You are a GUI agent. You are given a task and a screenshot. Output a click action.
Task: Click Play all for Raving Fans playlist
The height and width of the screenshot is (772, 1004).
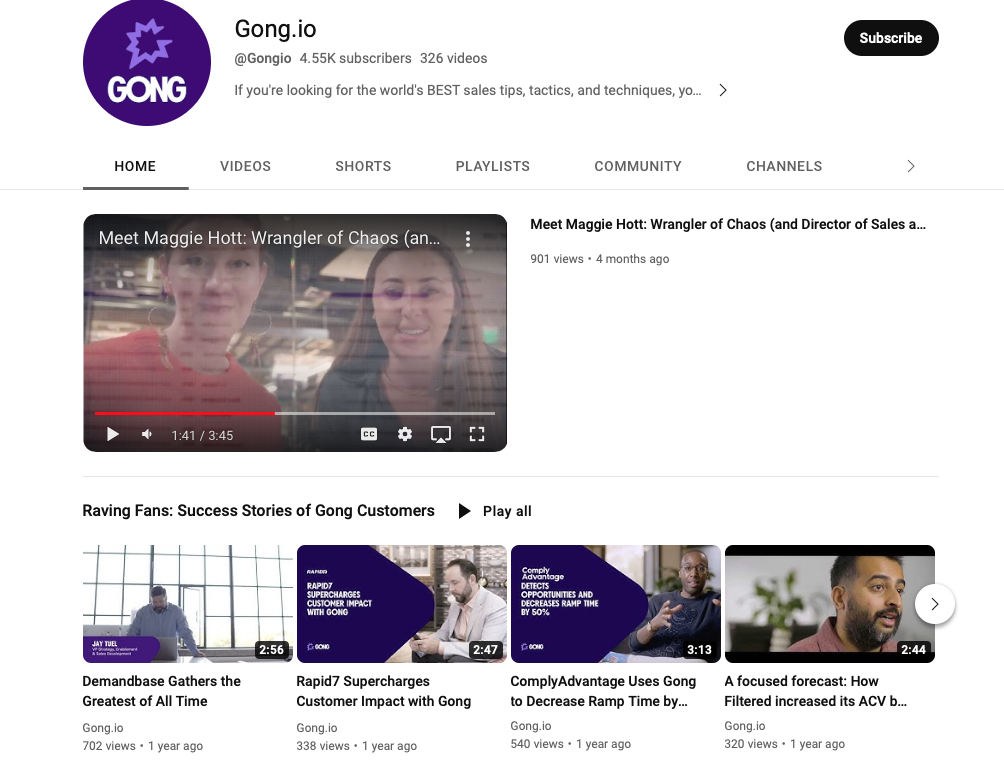click(495, 511)
